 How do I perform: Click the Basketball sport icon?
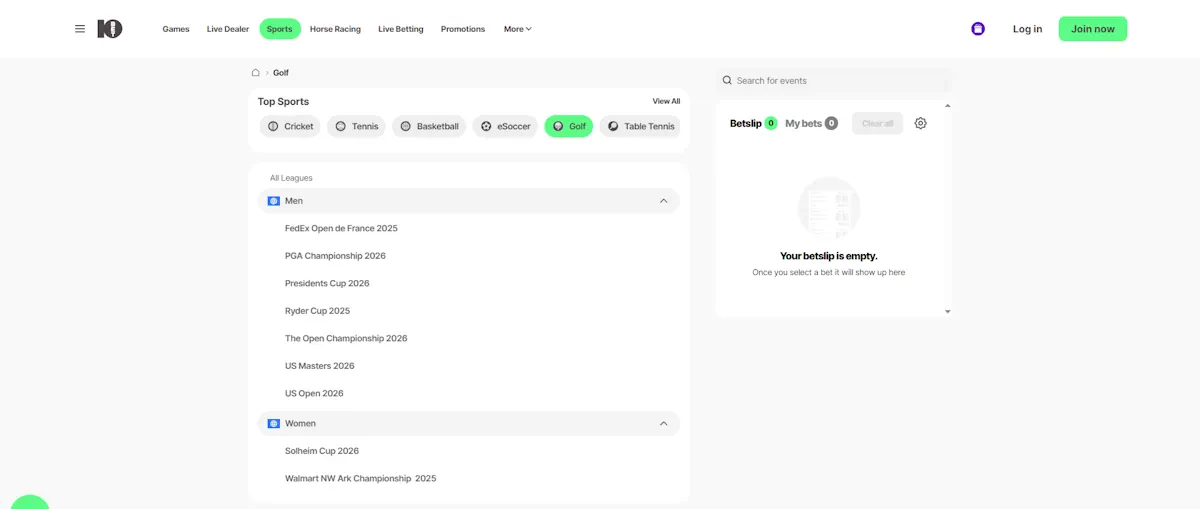click(406, 127)
